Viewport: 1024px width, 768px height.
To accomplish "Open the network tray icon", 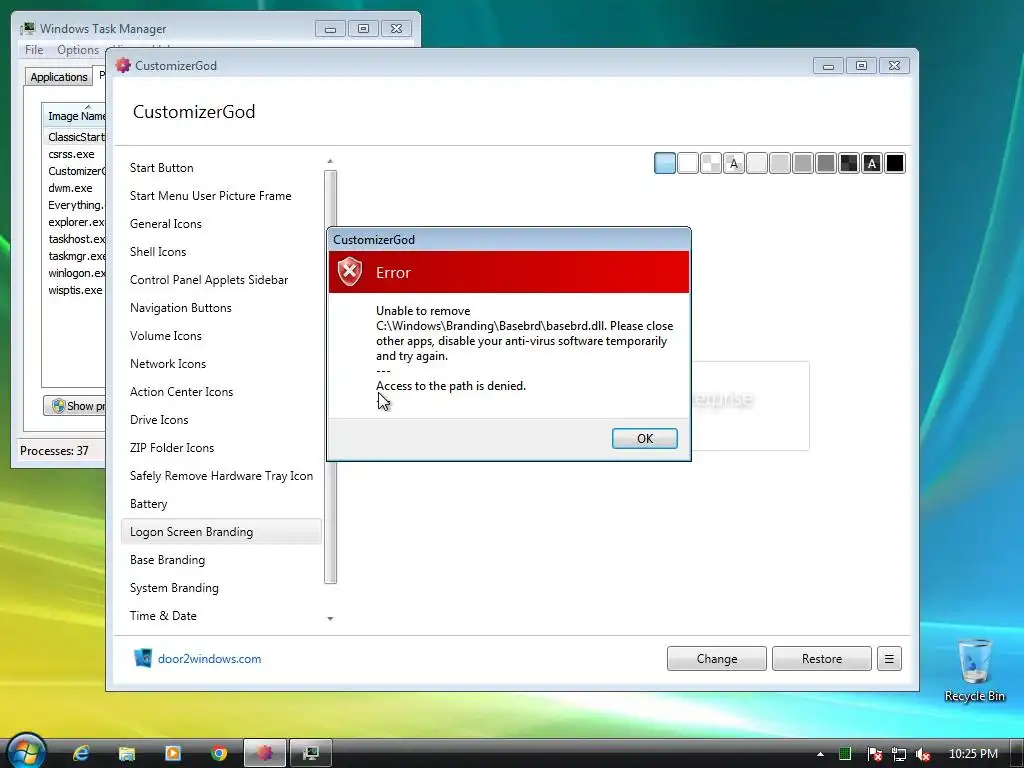I will pos(899,754).
